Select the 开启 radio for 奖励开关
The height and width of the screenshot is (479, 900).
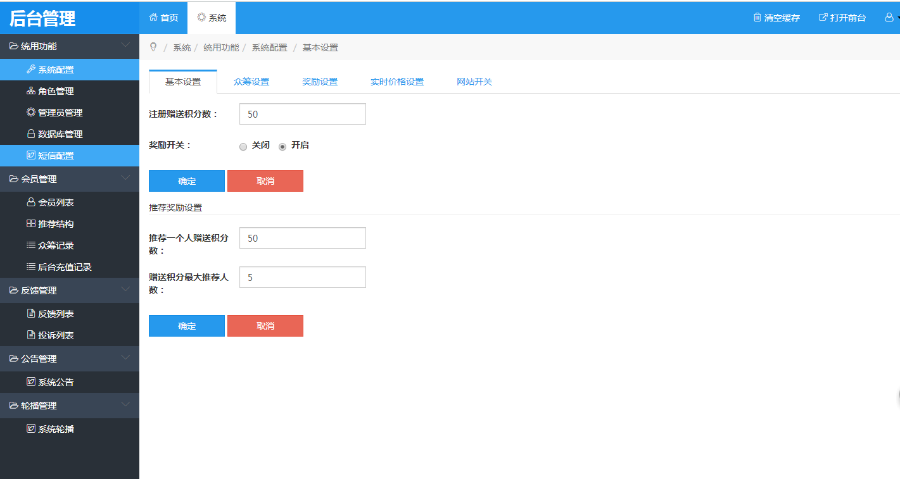coord(282,146)
